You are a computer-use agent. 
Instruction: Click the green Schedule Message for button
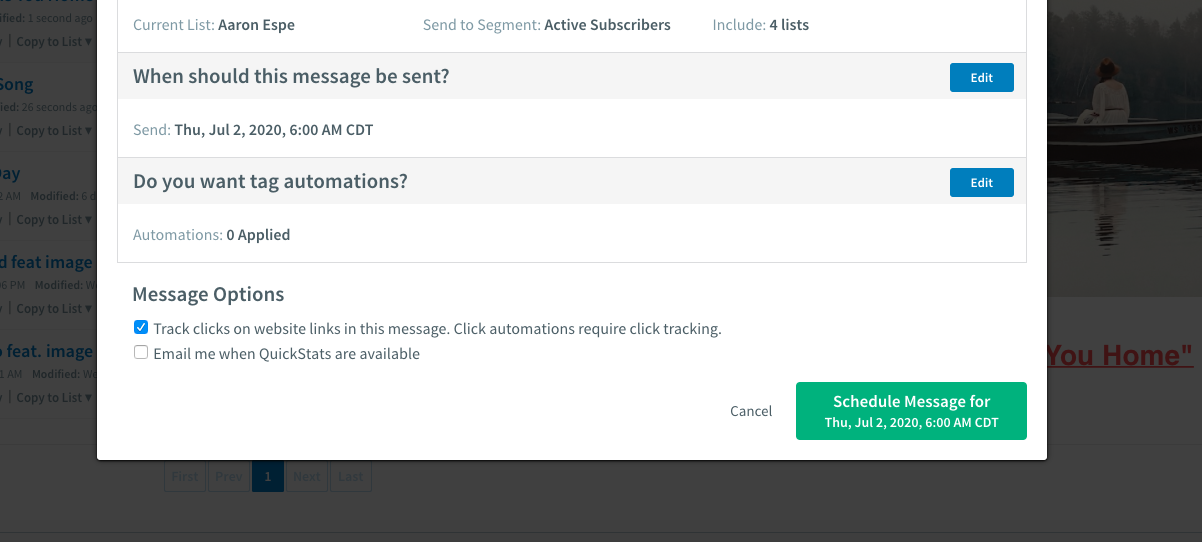(911, 411)
